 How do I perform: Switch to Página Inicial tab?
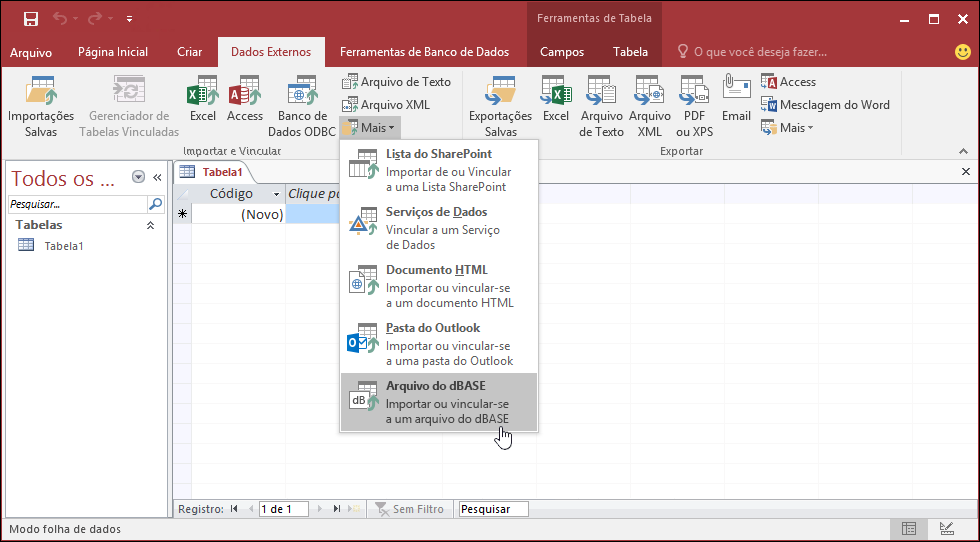[113, 53]
